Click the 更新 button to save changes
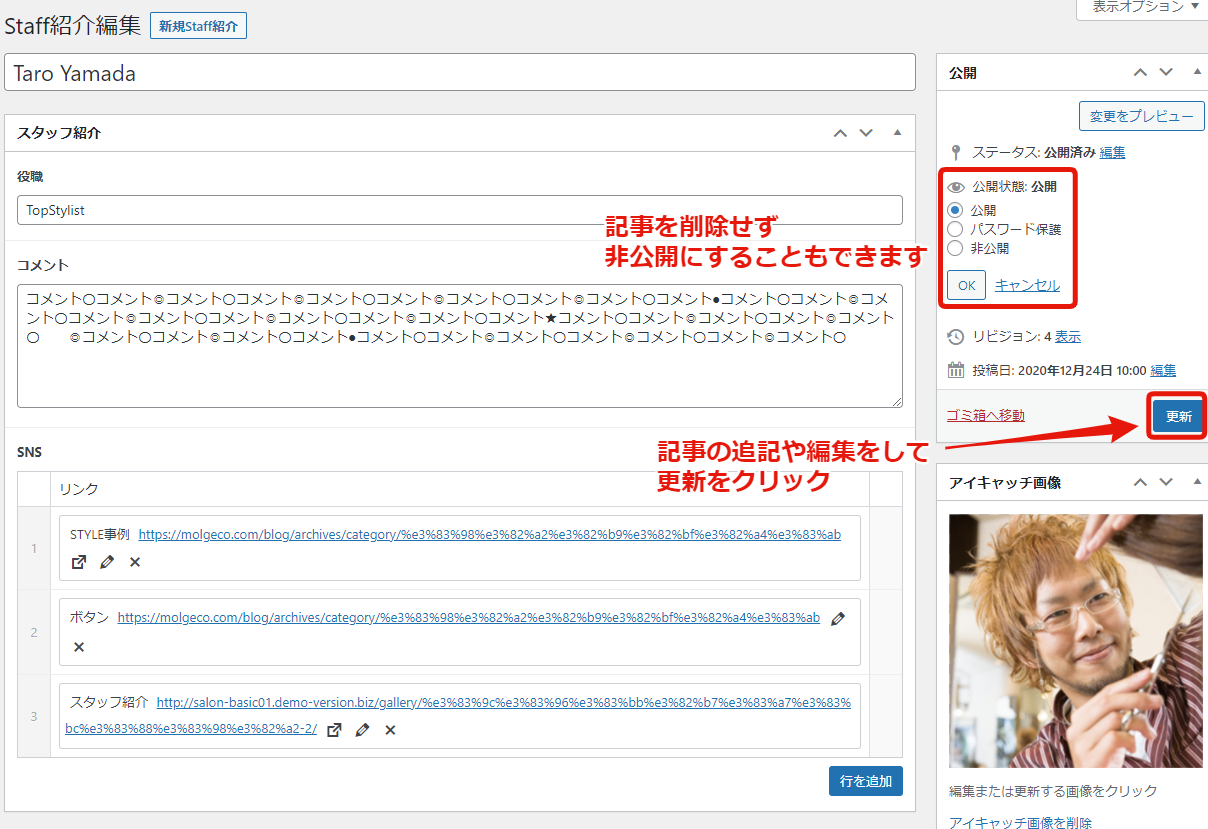 click(1178, 416)
